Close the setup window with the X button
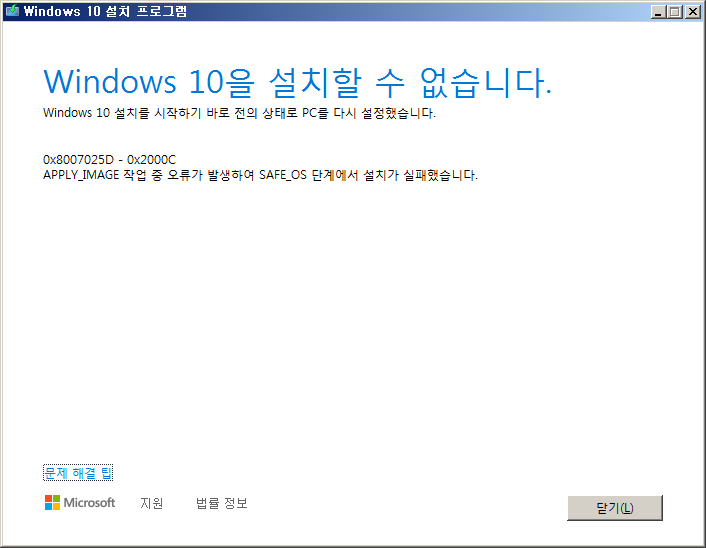Image resolution: width=706 pixels, height=548 pixels. (x=692, y=12)
